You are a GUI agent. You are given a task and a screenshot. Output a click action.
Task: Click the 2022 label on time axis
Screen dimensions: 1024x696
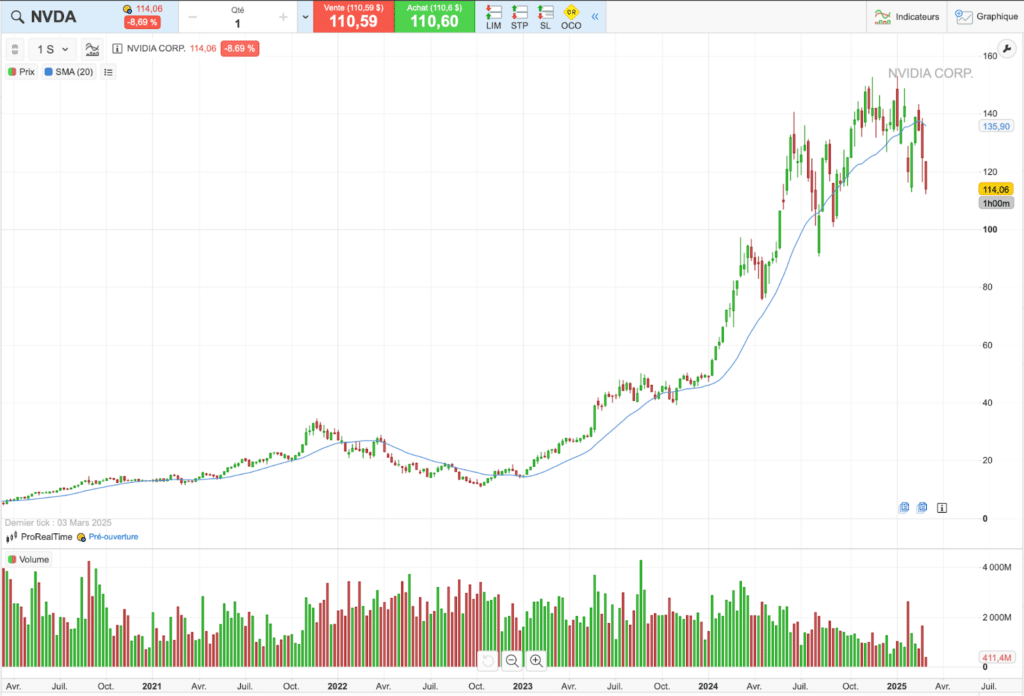(337, 686)
